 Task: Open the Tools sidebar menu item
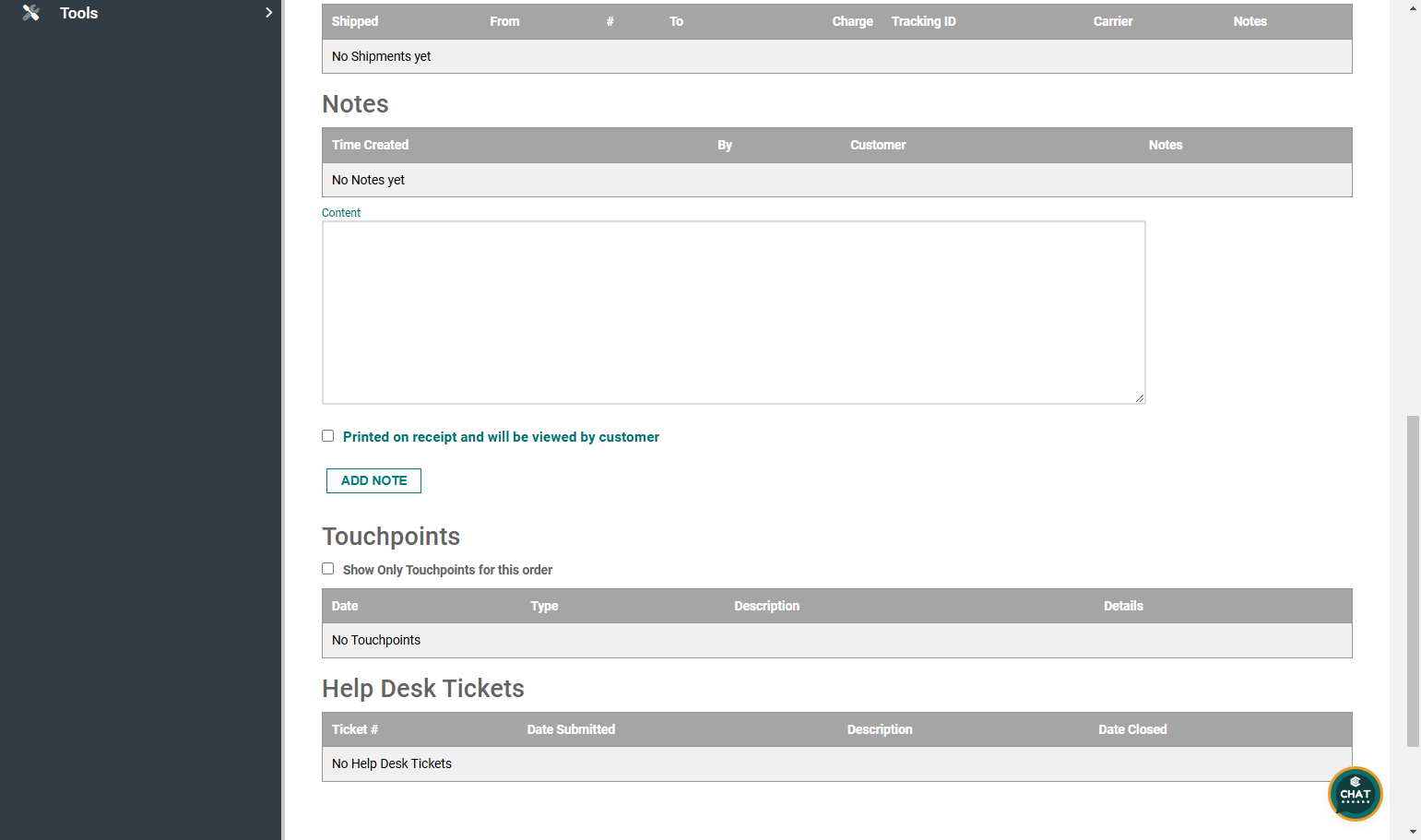point(141,13)
